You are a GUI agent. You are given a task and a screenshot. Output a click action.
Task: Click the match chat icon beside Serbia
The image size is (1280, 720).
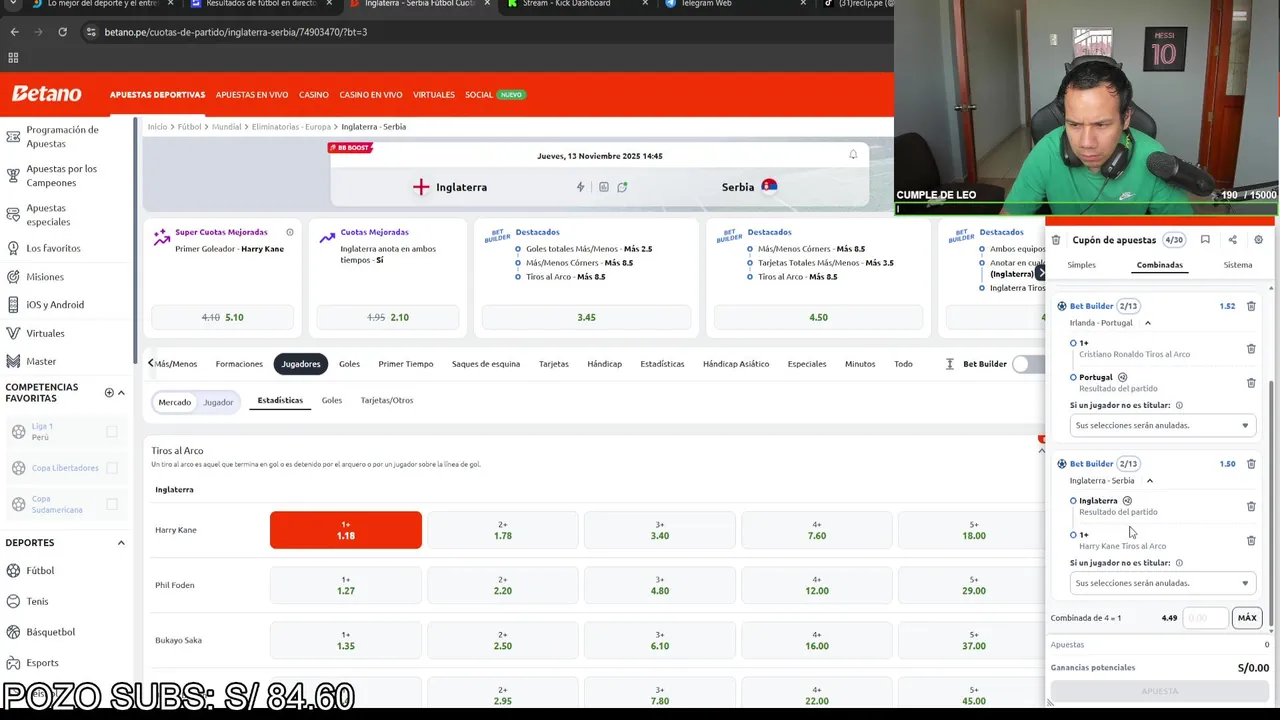pos(622,187)
